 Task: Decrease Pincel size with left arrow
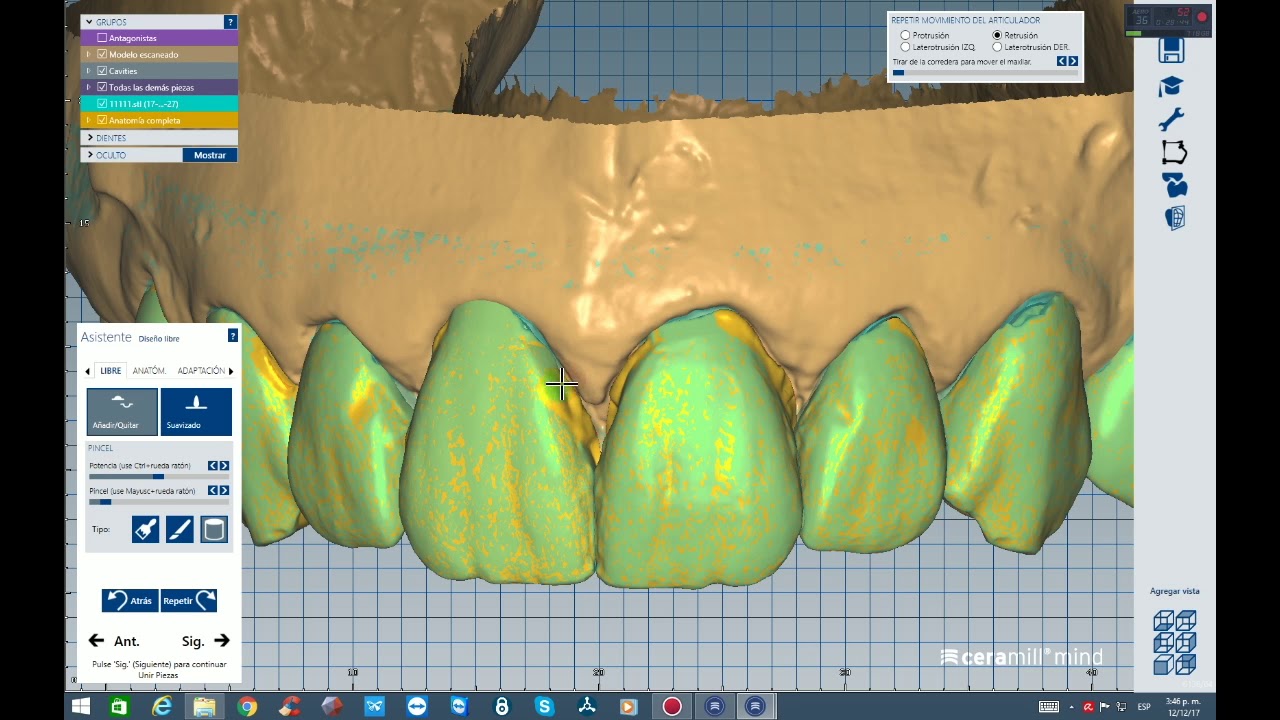pyautogui.click(x=213, y=491)
